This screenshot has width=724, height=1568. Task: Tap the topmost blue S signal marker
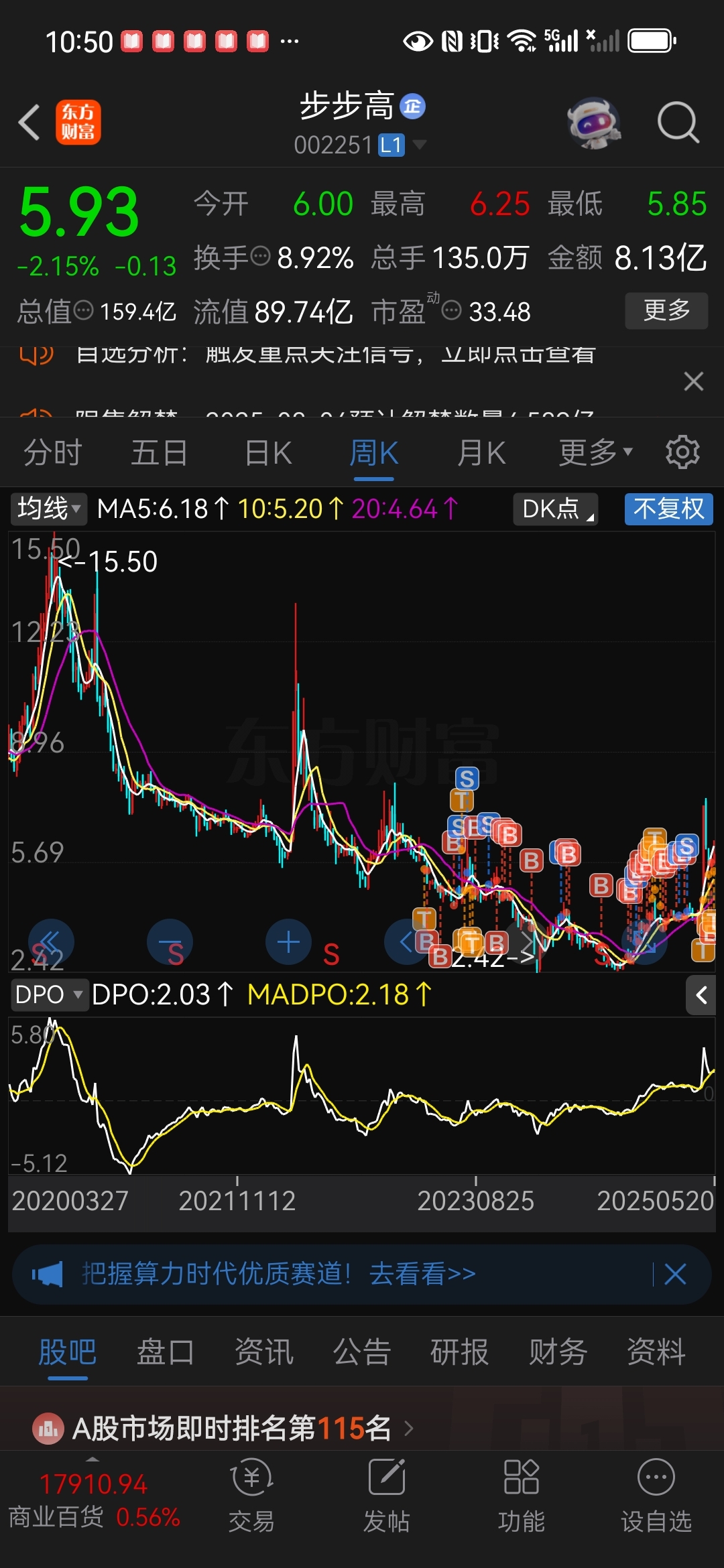(x=467, y=778)
